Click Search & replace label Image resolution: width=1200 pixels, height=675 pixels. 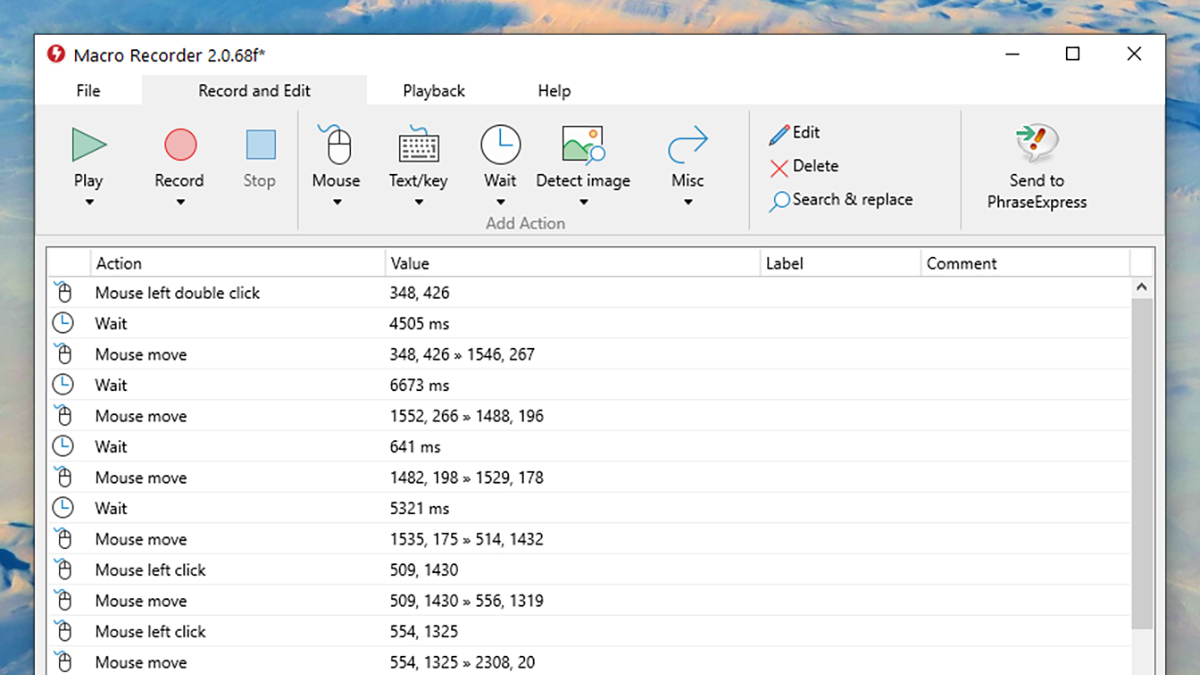(x=853, y=200)
